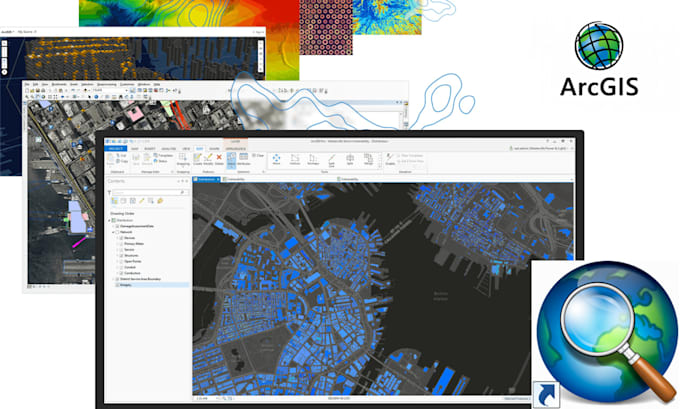Select the Imagery layer row
The width and height of the screenshot is (680, 409).
(x=152, y=285)
